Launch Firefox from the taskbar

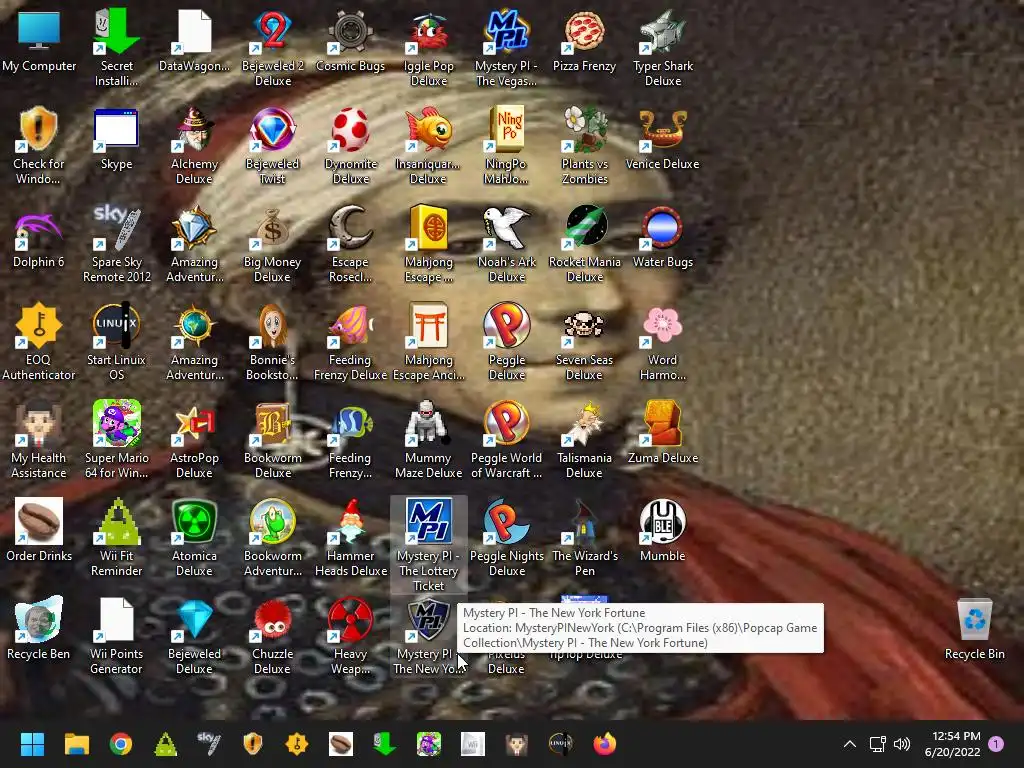tap(605, 744)
